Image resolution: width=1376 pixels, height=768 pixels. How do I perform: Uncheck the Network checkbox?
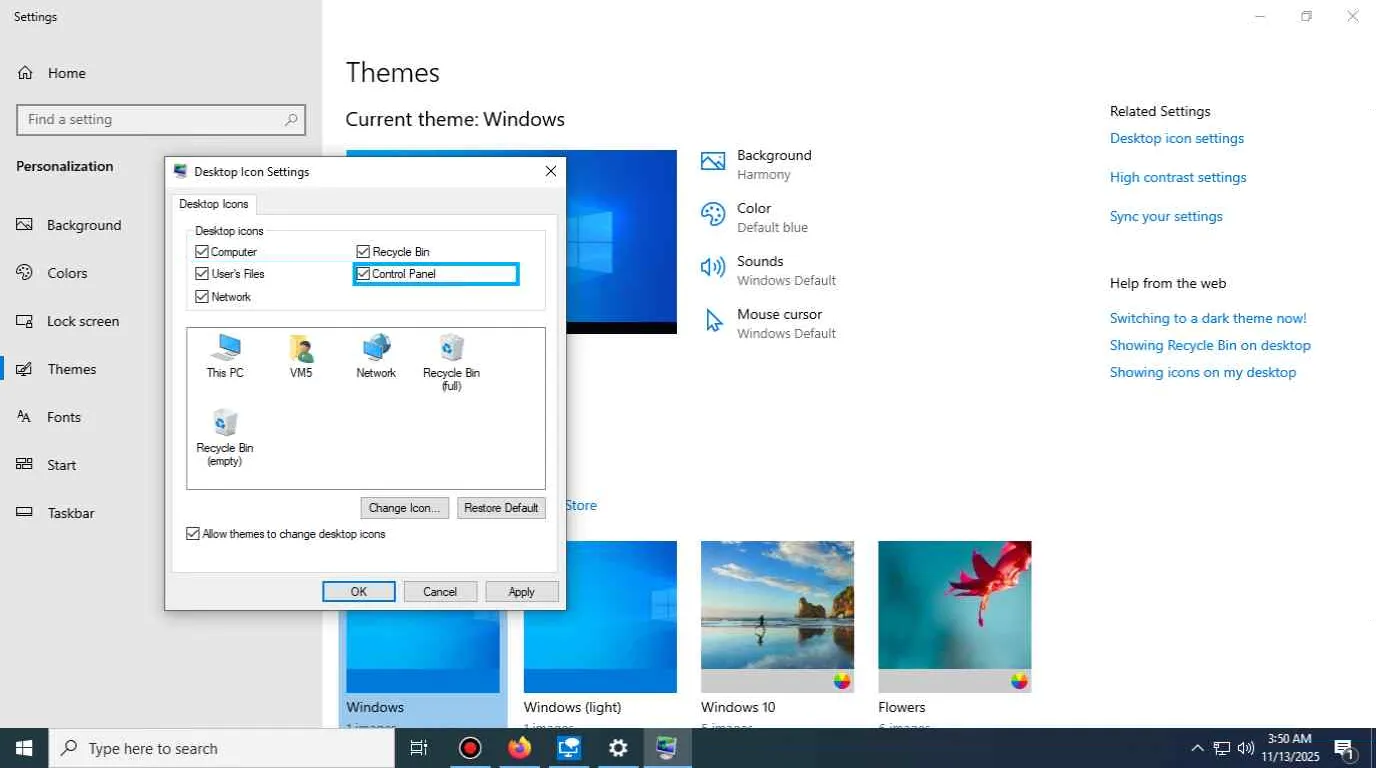(202, 297)
